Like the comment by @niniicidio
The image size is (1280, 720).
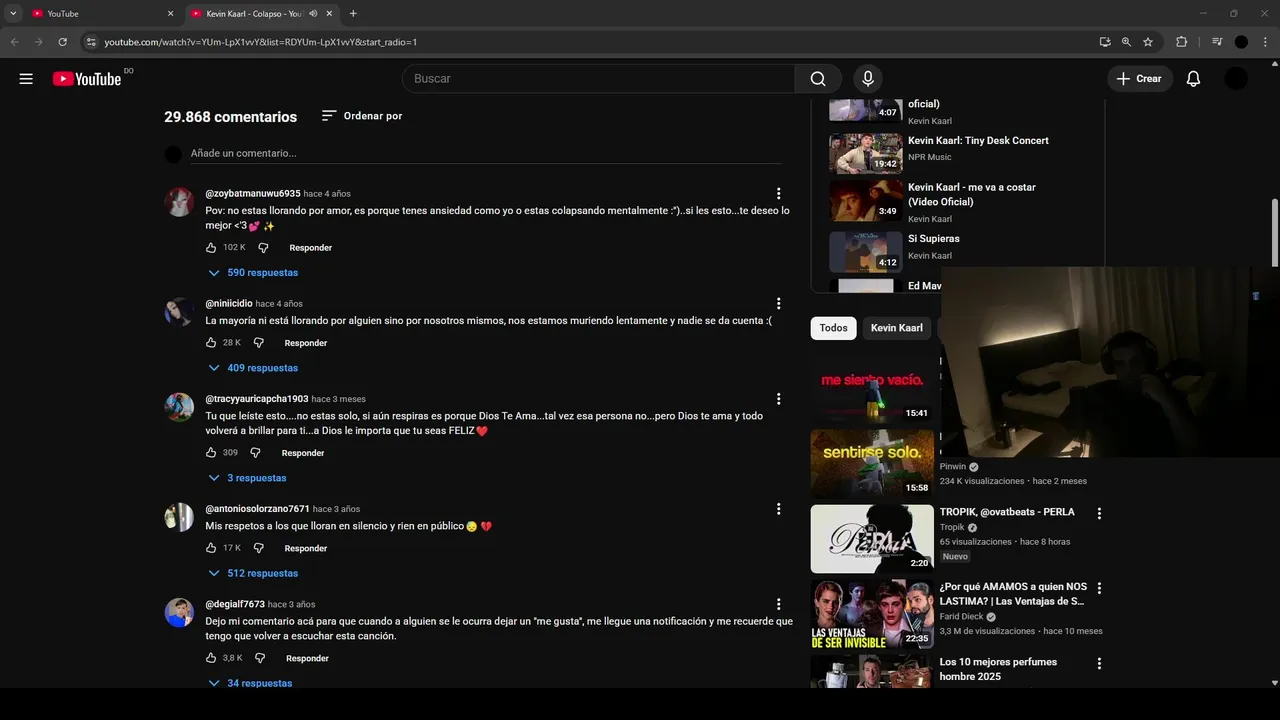[211, 342]
